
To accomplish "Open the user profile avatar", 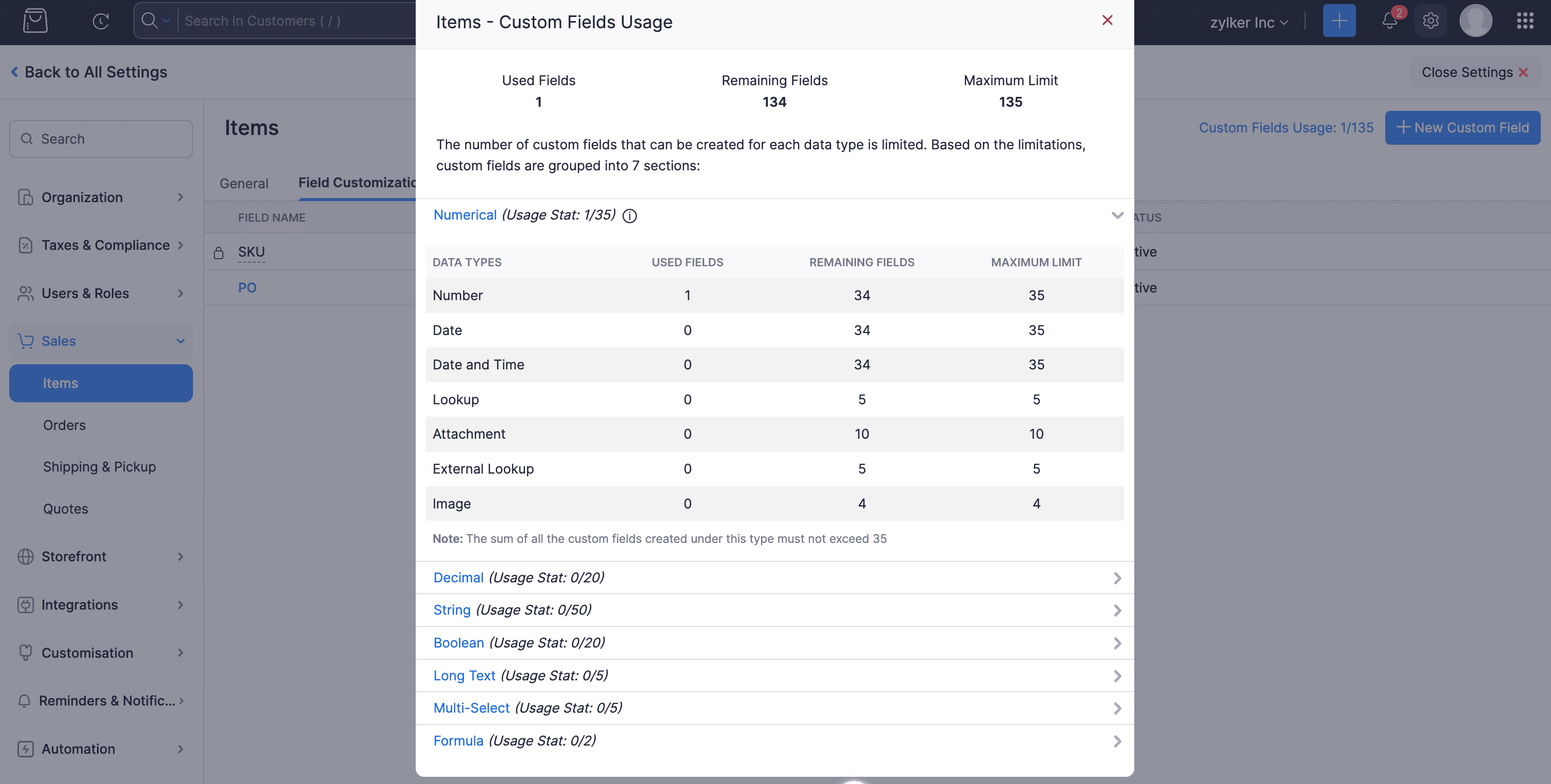I will coord(1476,20).
